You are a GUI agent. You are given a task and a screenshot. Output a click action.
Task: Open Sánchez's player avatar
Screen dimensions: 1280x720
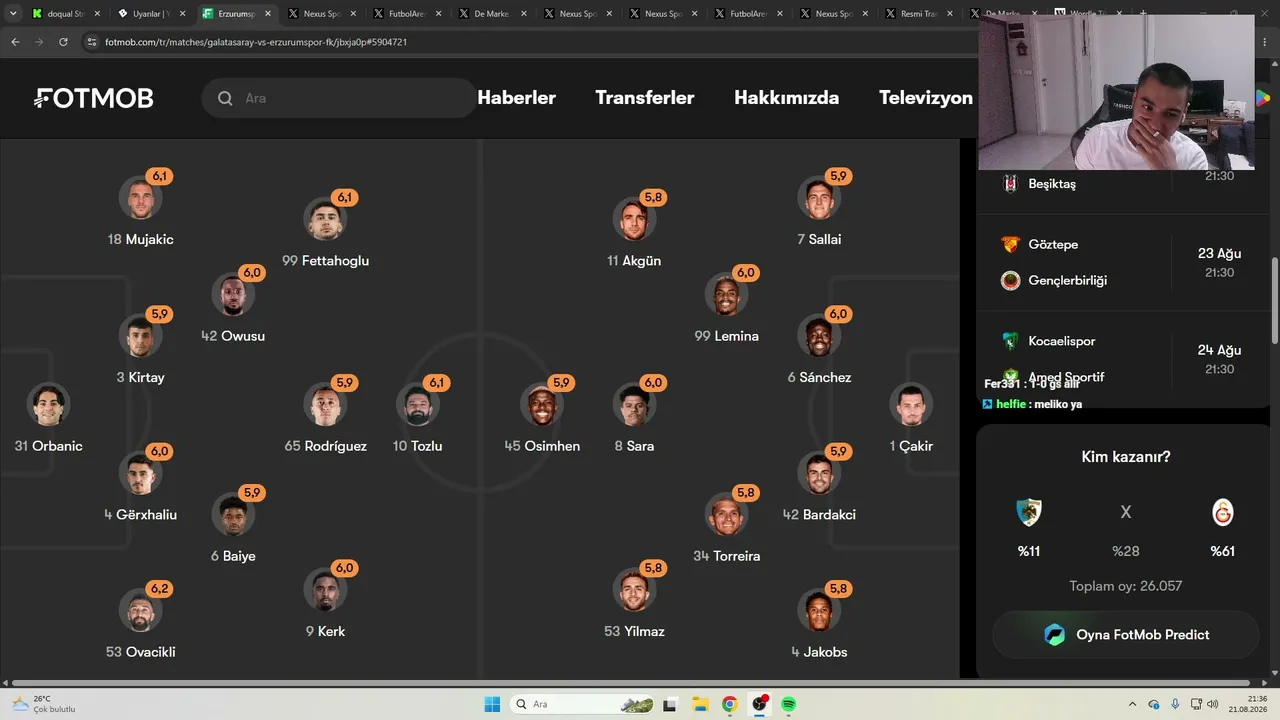(819, 336)
